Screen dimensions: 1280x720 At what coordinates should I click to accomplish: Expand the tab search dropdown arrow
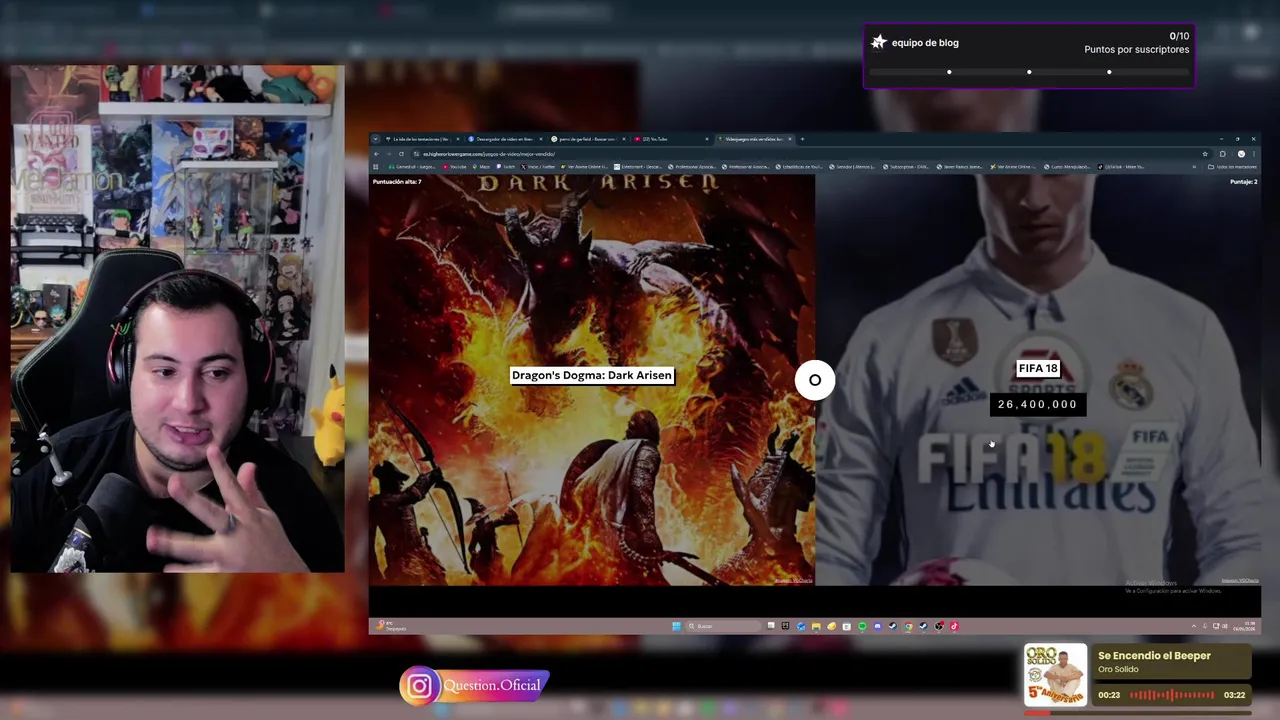point(375,139)
